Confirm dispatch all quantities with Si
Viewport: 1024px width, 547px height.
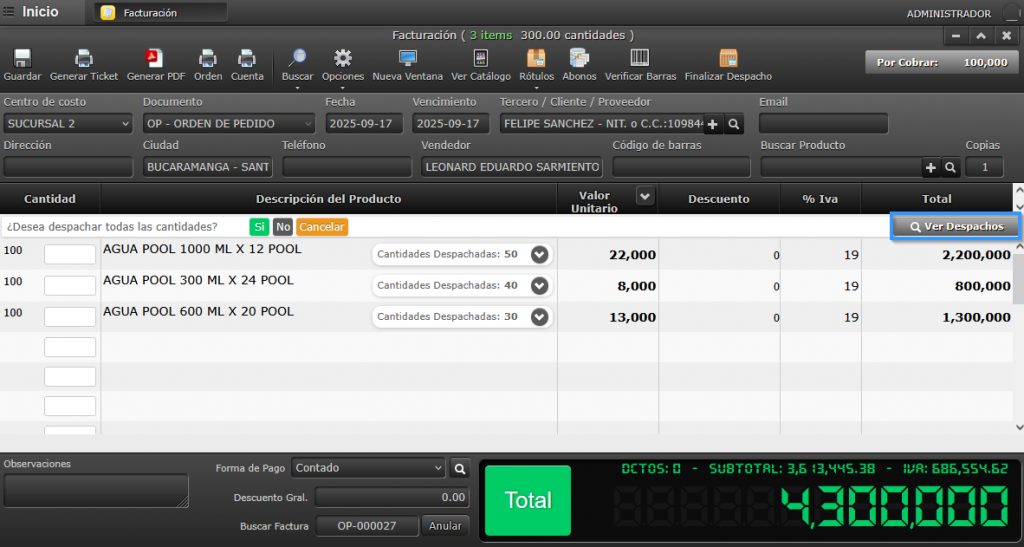coord(259,227)
